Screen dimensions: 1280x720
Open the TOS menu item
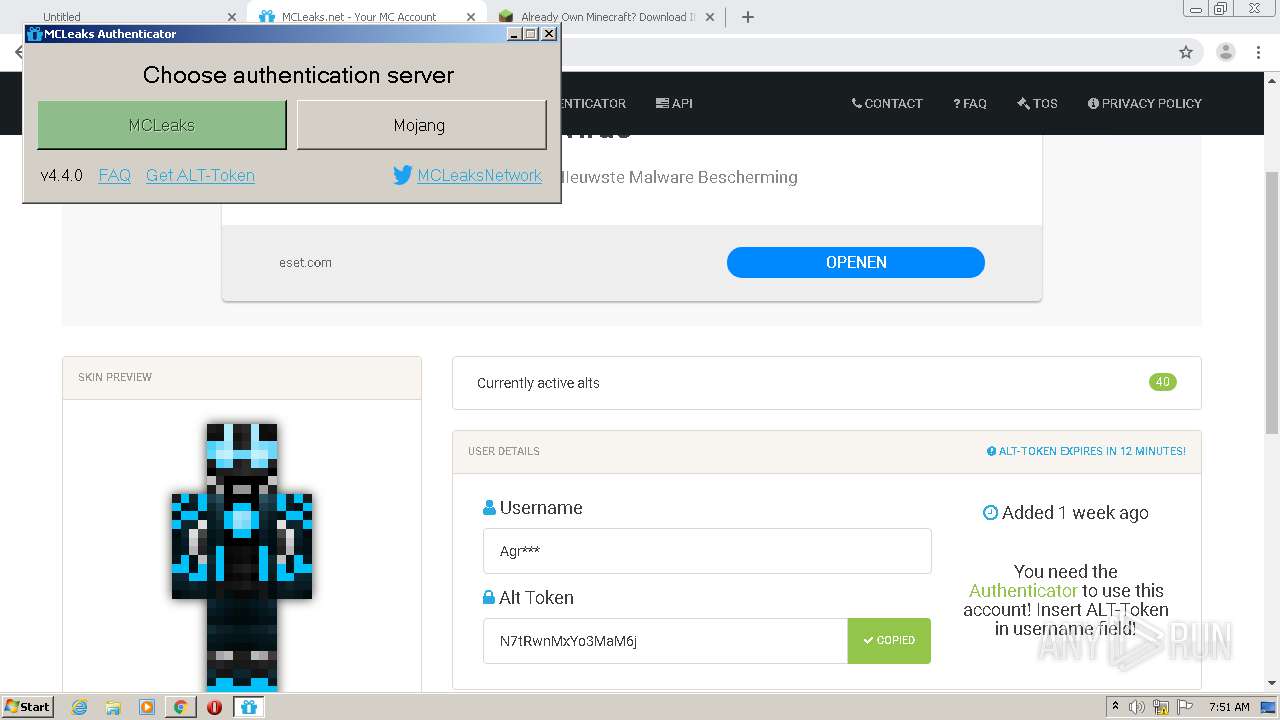point(1037,103)
